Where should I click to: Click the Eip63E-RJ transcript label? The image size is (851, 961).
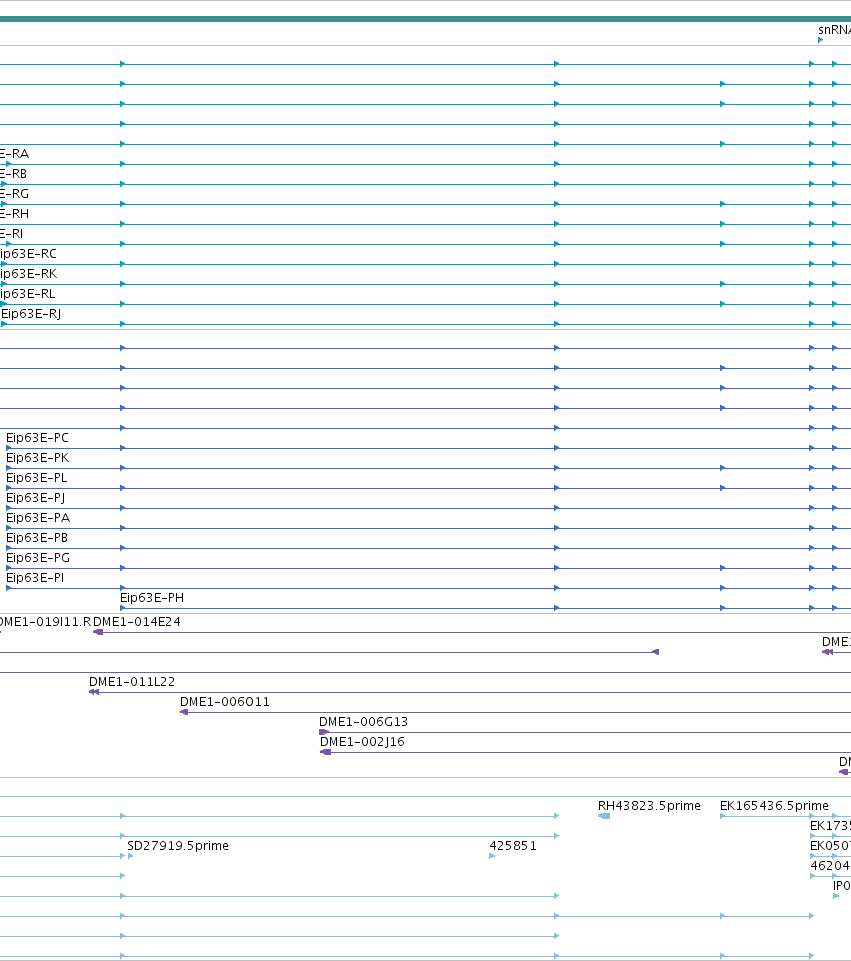[x=31, y=314]
